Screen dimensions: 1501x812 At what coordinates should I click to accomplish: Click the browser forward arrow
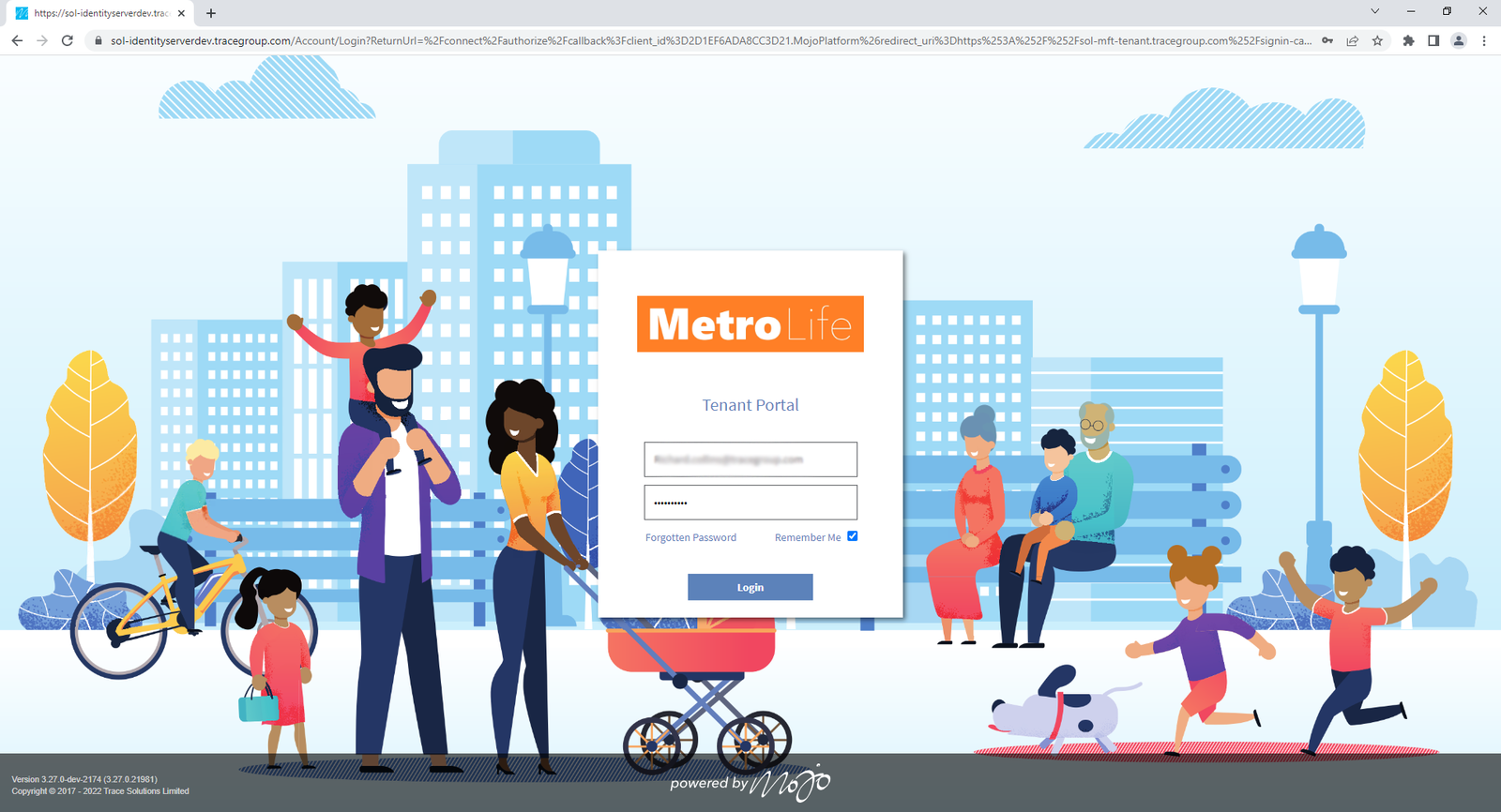42,40
